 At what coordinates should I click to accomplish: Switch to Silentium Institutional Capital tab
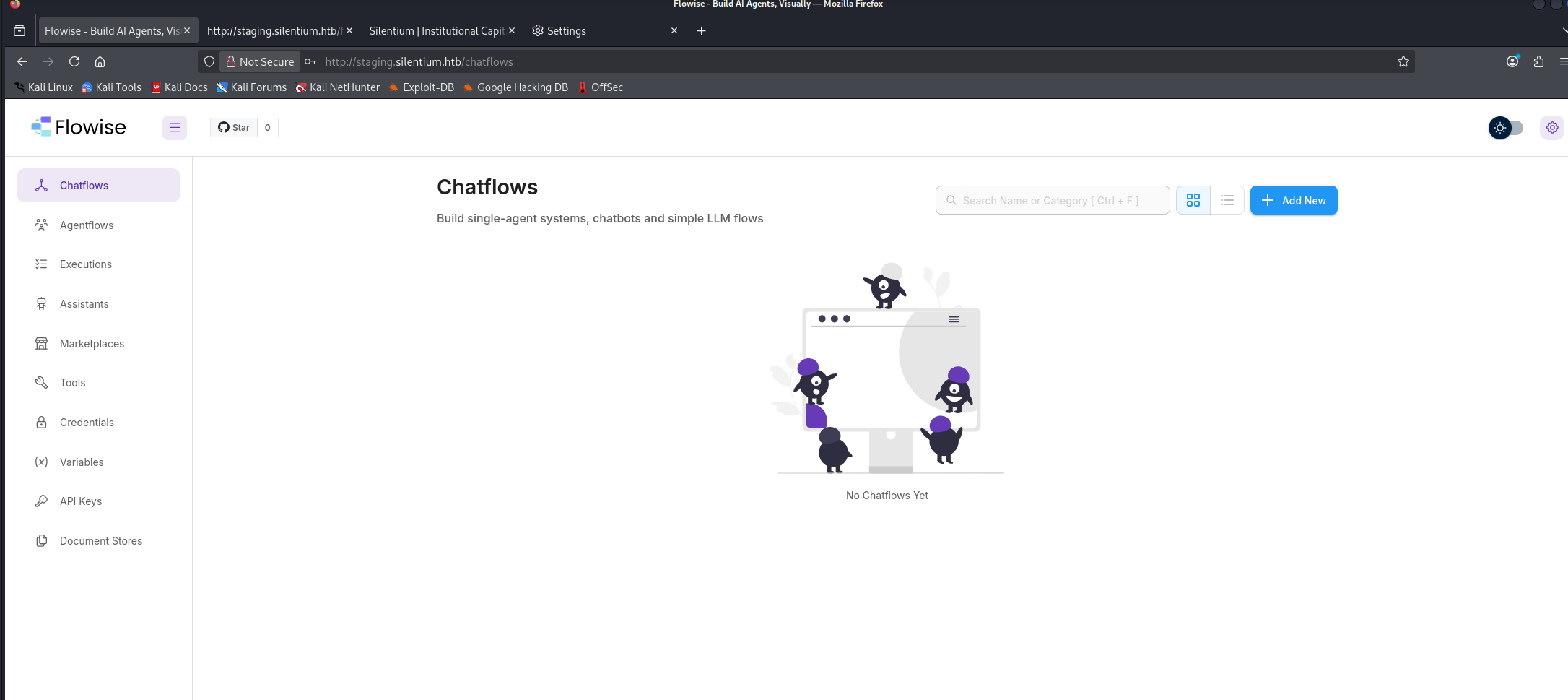(437, 31)
